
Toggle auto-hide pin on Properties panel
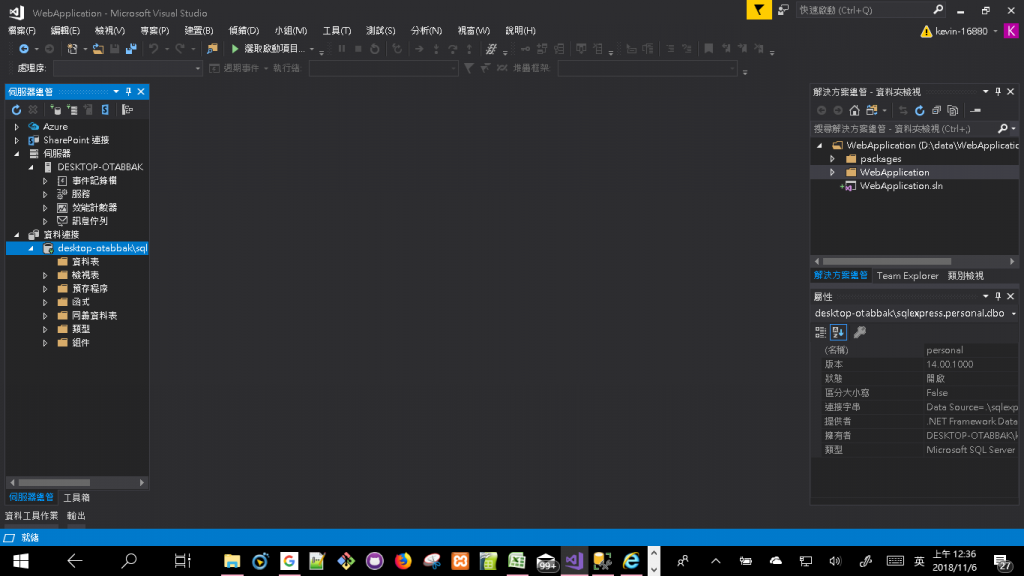pyautogui.click(x=998, y=296)
